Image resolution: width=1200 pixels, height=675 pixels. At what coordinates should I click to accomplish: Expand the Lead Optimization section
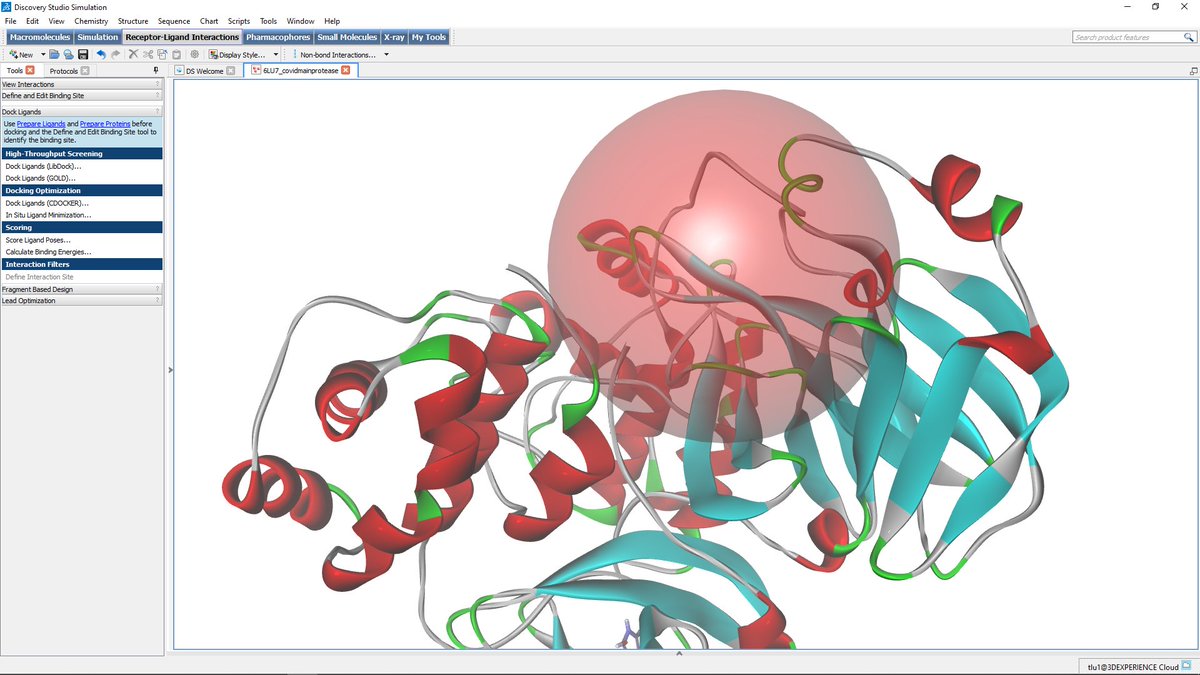point(158,300)
